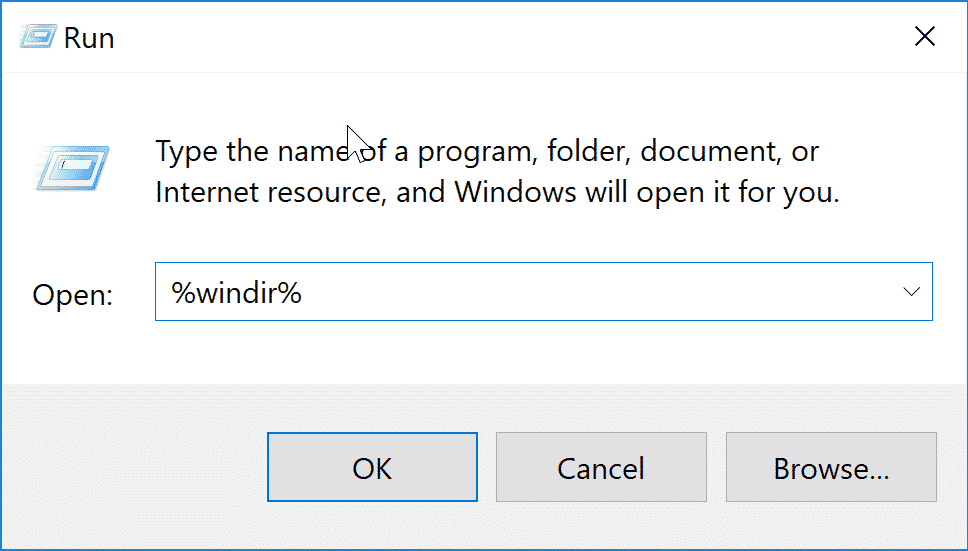Expand the Open combo box dropdown arrow
Viewport: 968px width, 551px height.
911,292
